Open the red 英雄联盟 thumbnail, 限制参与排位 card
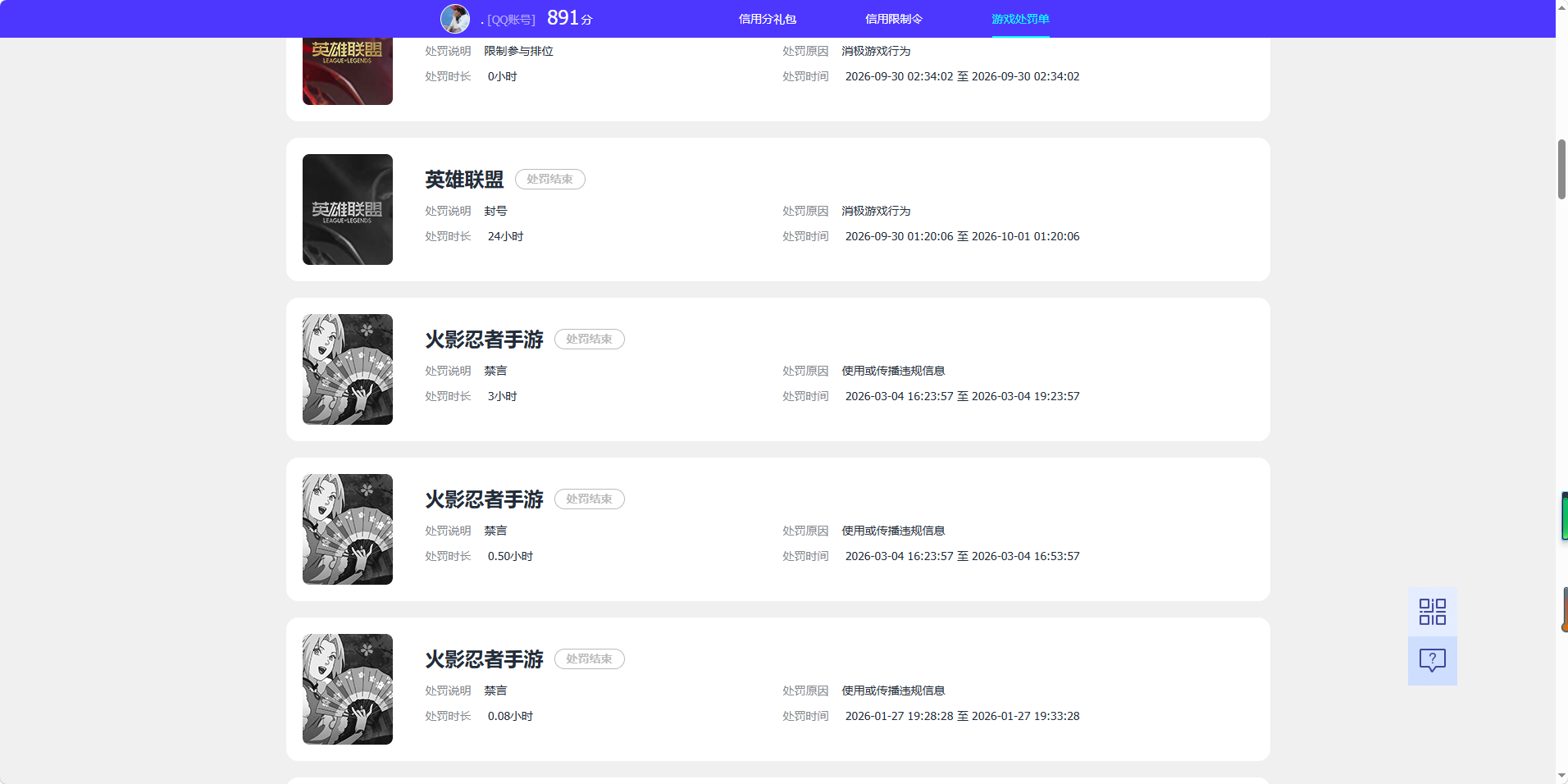The width and height of the screenshot is (1568, 784). pos(348,71)
